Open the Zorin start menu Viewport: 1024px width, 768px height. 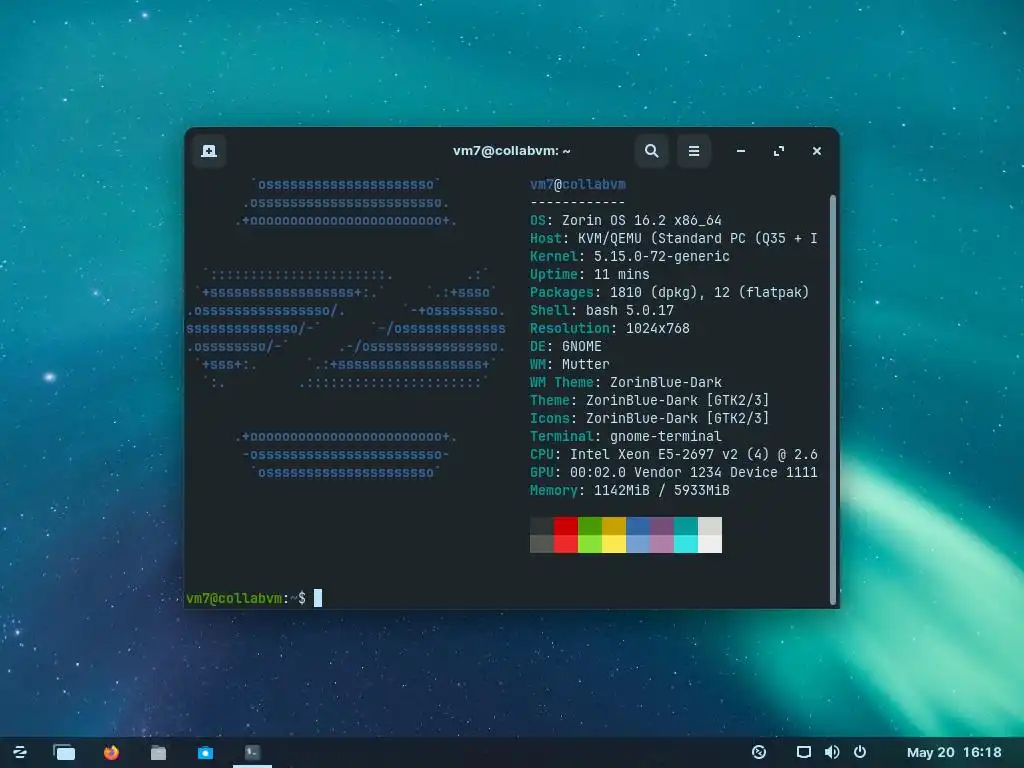[x=20, y=752]
